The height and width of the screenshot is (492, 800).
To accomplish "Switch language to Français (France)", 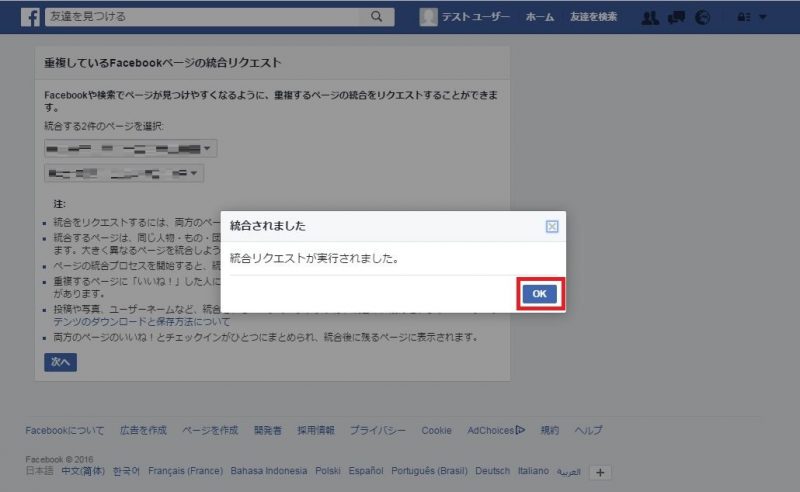I will pyautogui.click(x=185, y=471).
